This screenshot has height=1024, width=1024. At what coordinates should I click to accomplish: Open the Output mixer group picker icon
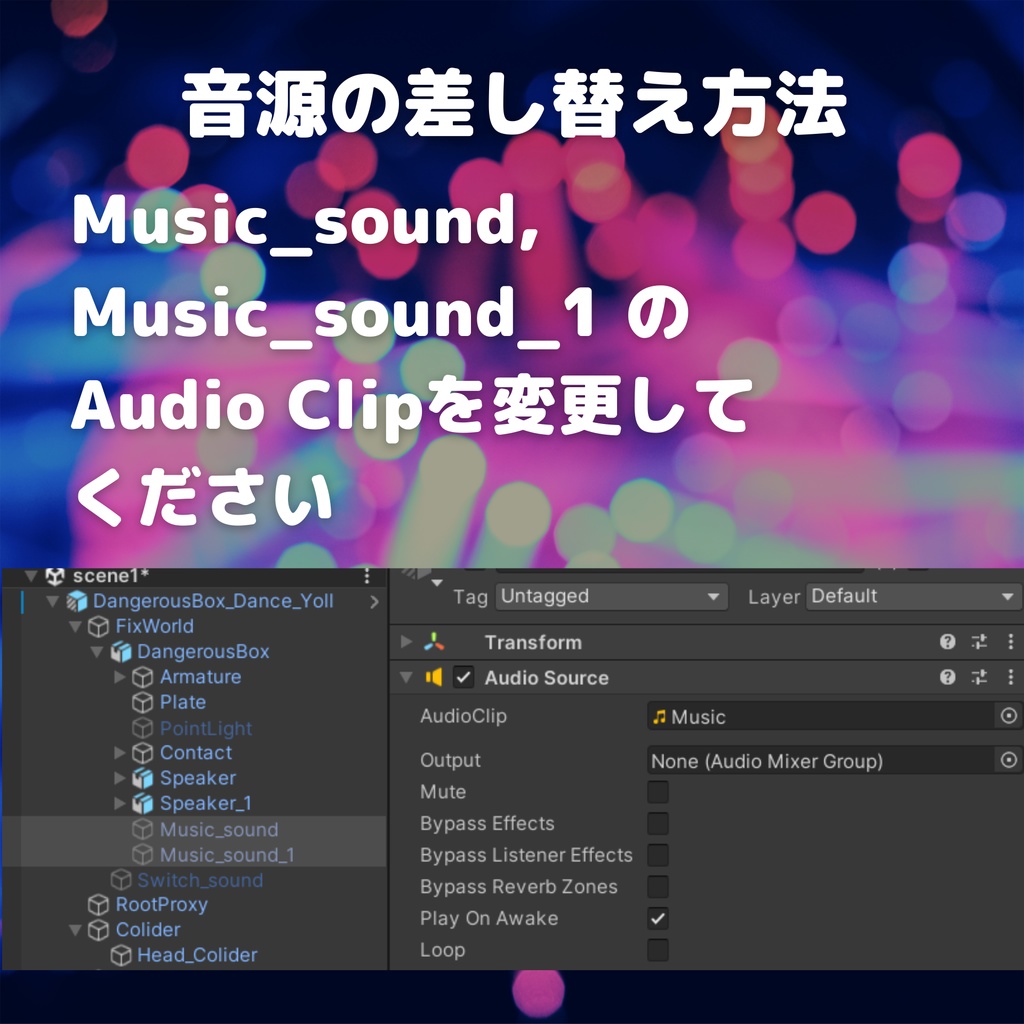point(1010,760)
